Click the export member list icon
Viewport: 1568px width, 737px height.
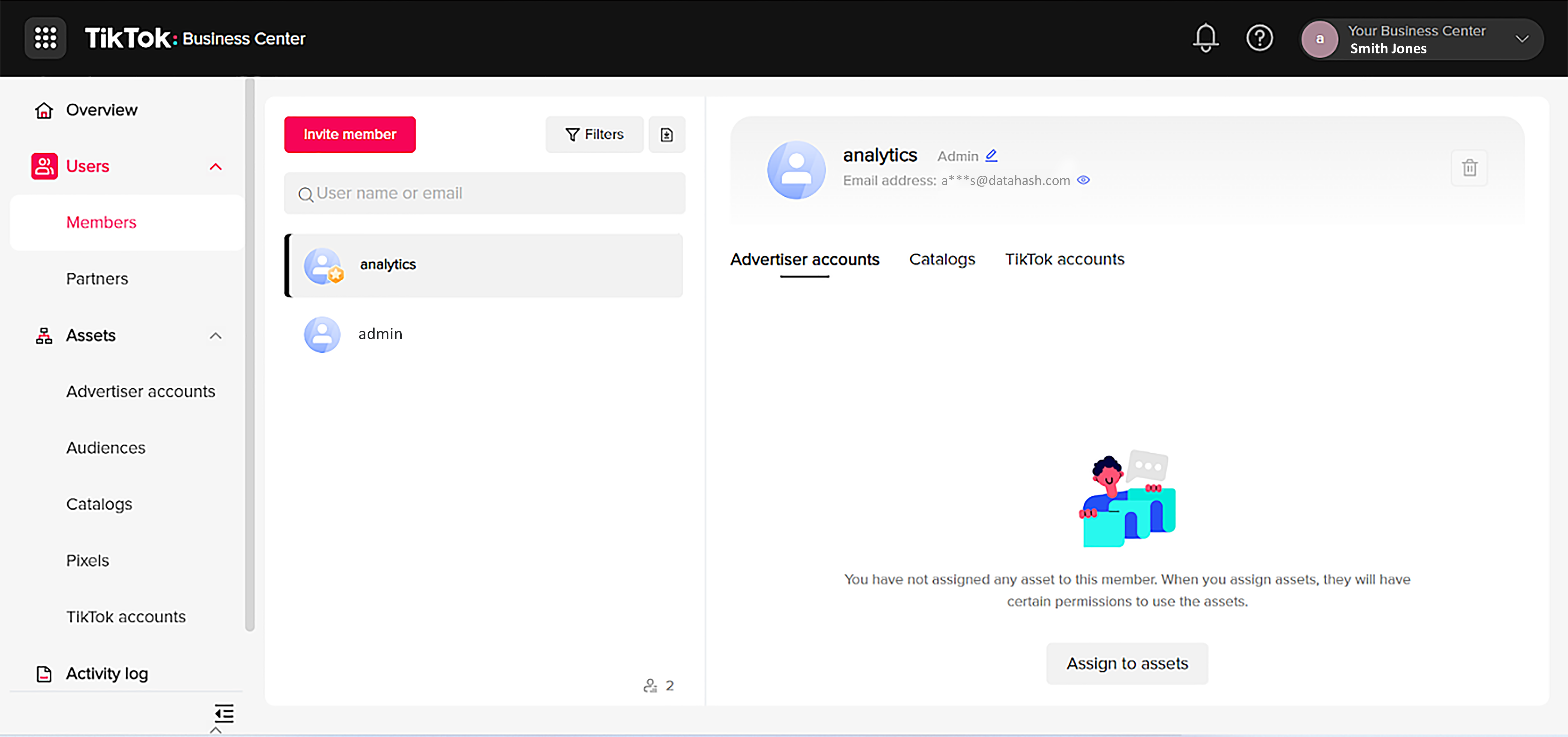[x=667, y=135]
